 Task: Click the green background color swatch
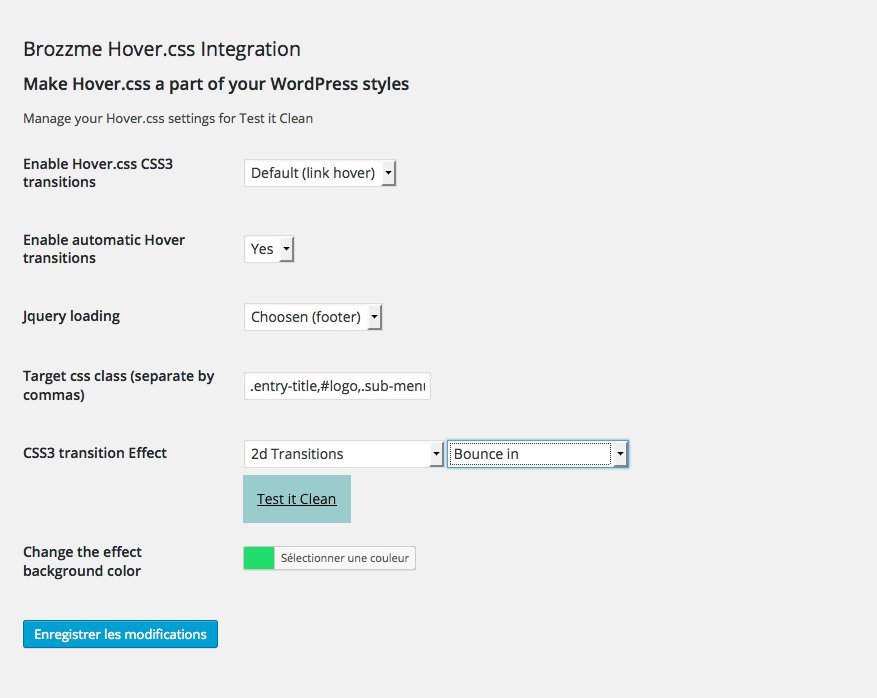[259, 558]
